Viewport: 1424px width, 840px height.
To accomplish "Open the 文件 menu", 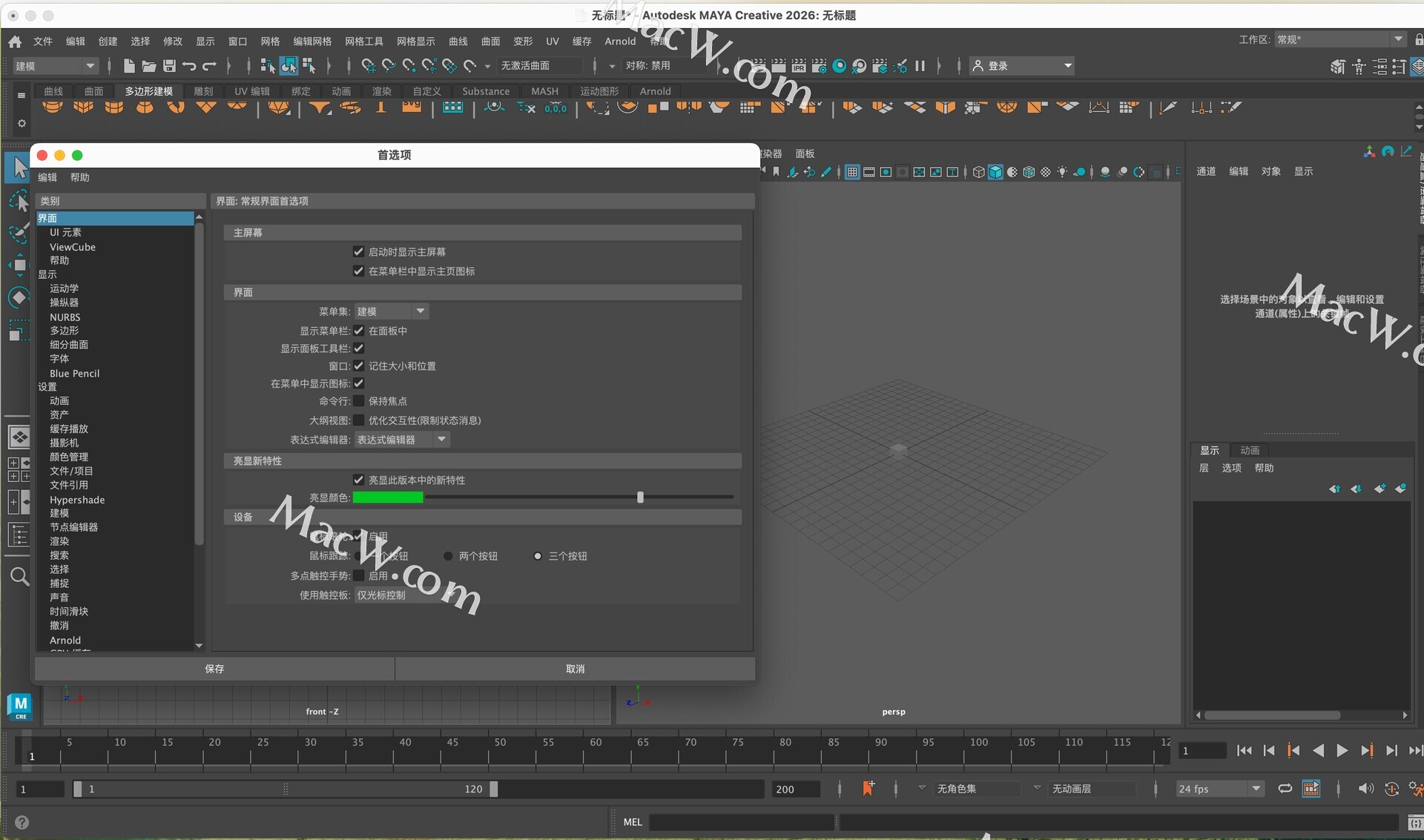I will 43,42.
